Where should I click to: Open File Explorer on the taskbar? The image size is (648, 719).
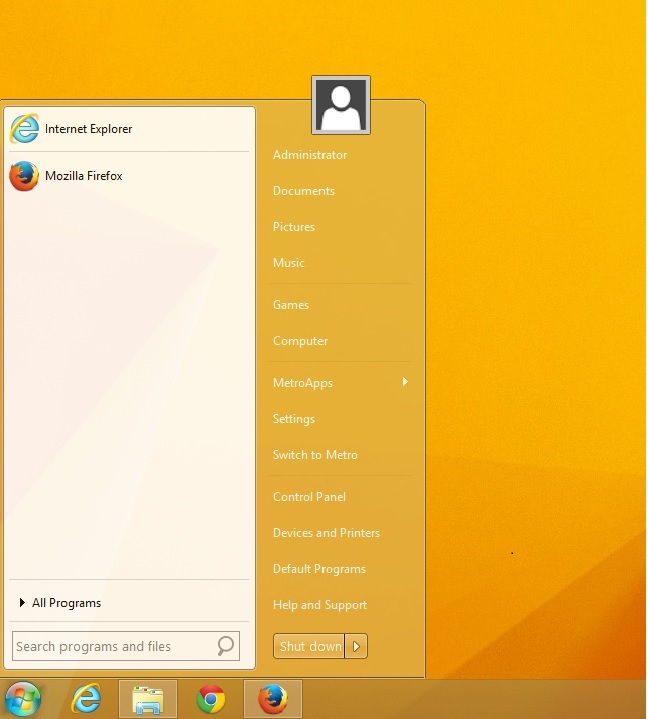148,699
